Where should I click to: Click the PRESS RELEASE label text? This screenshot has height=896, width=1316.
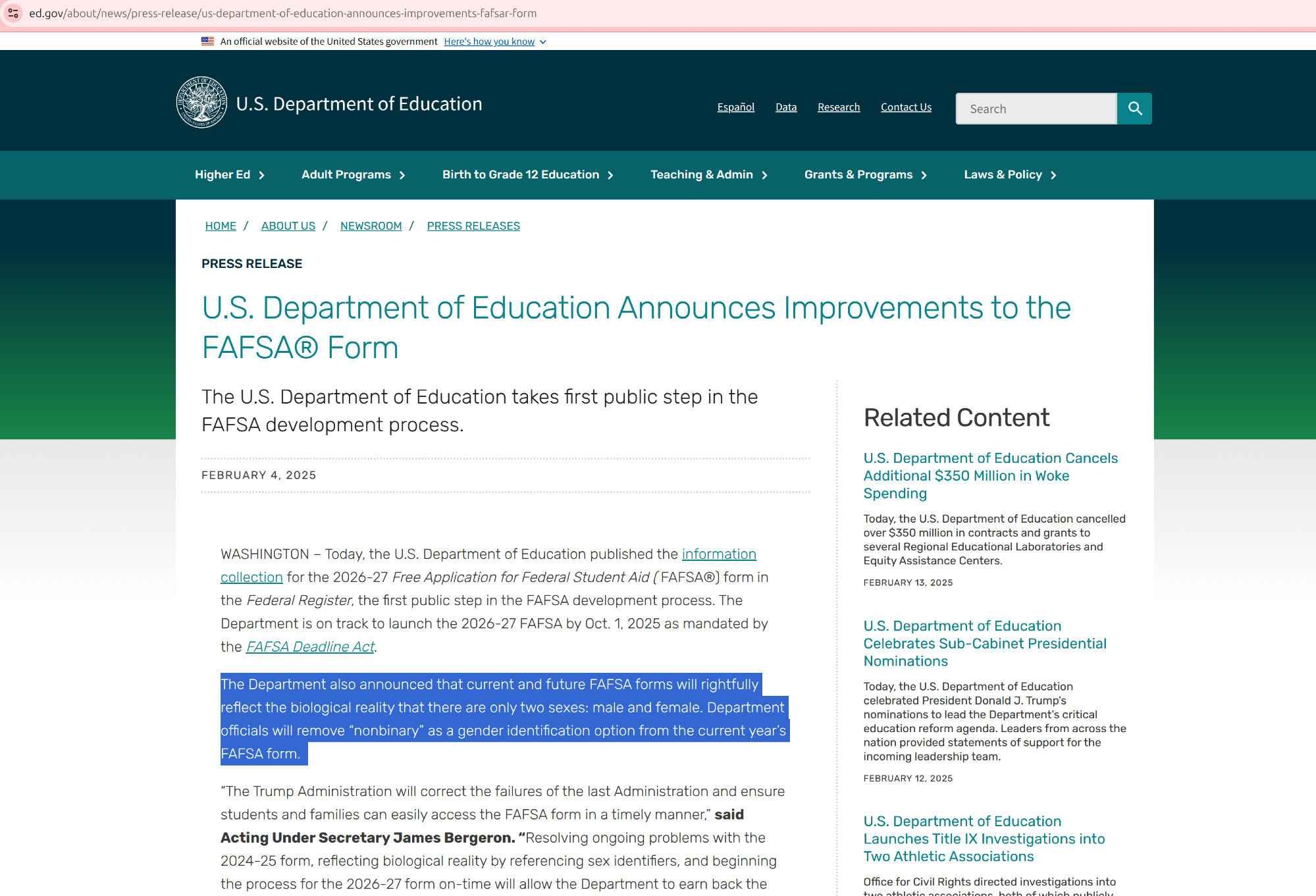(251, 264)
